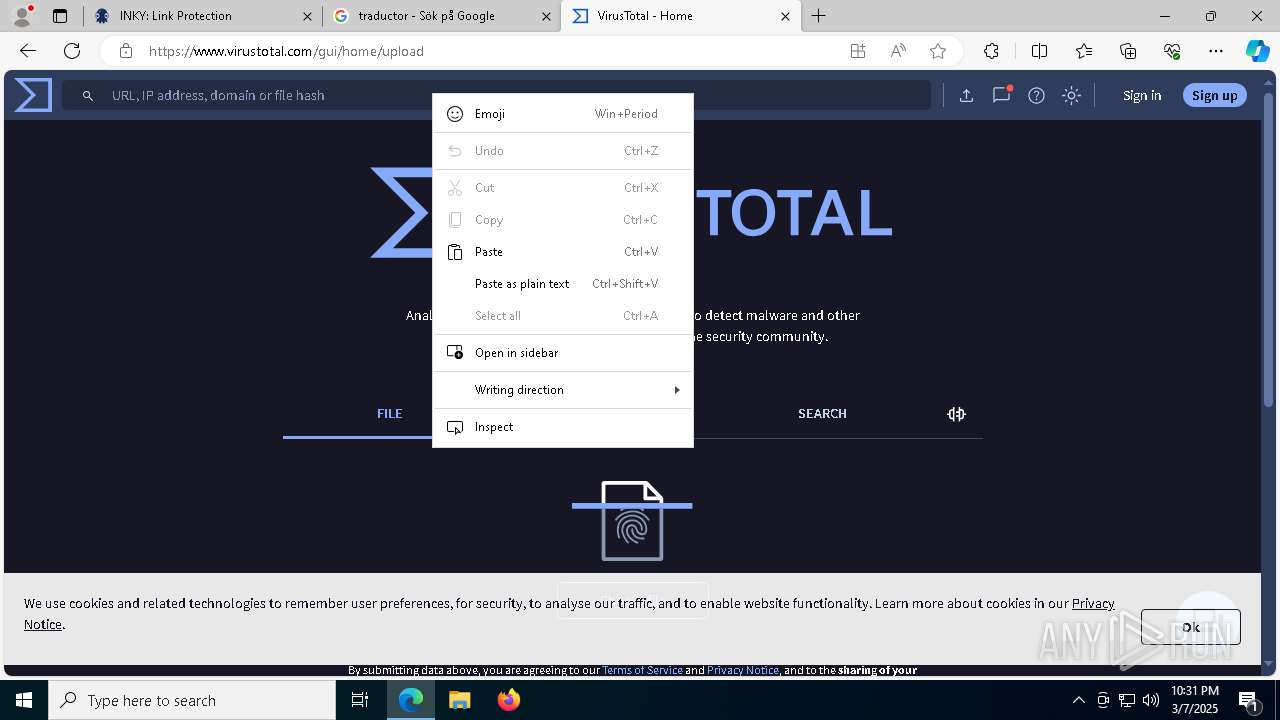Image resolution: width=1280 pixels, height=720 pixels.
Task: Show hidden tray icons chevron
Action: [x=1078, y=700]
